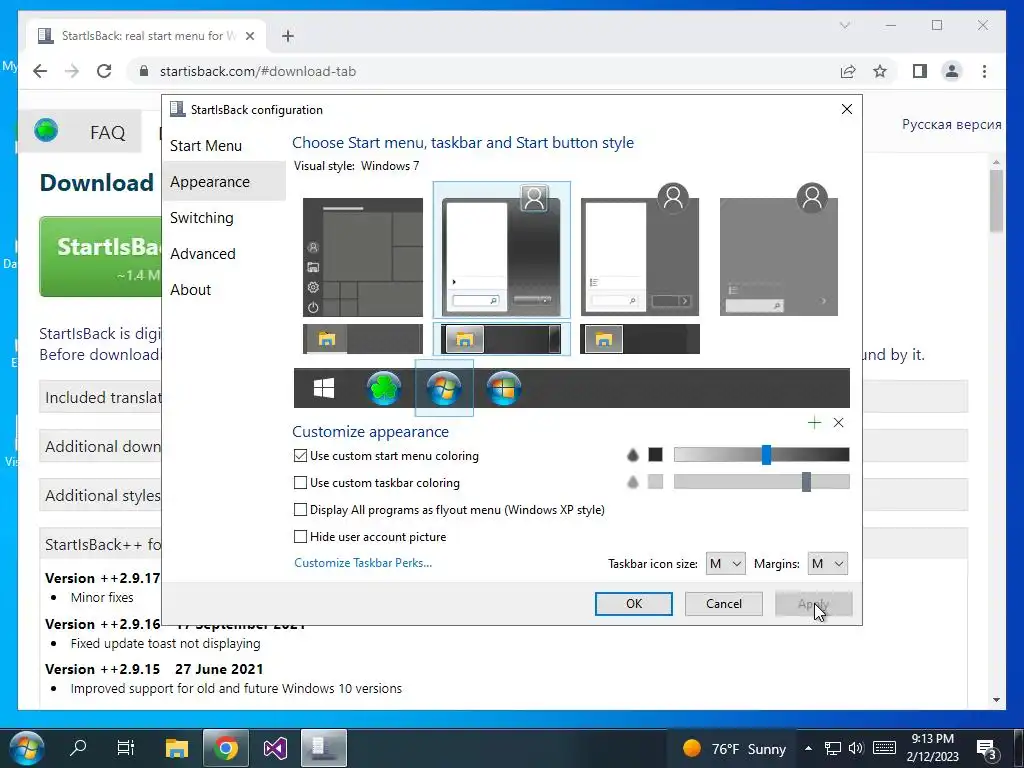Viewport: 1024px width, 768px height.
Task: Select the flat dark taskbar style thumbnail
Action: pyautogui.click(x=640, y=339)
